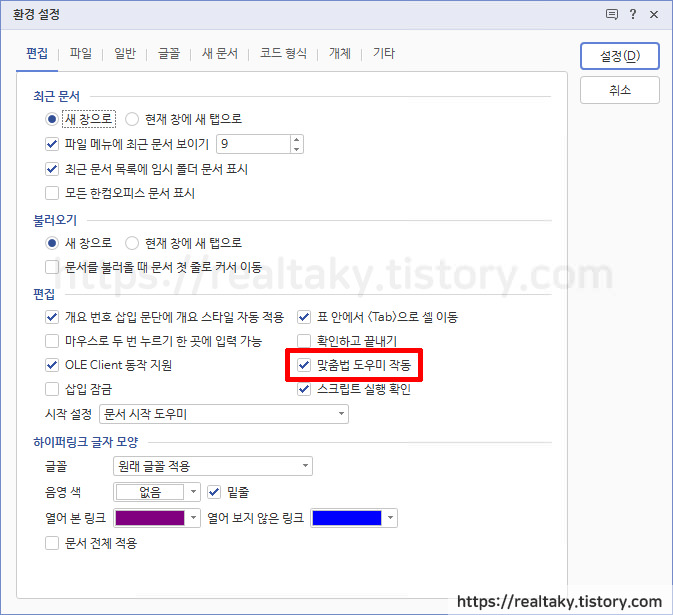The image size is (673, 615).
Task: Select the 편집 tab
Action: click(37, 53)
